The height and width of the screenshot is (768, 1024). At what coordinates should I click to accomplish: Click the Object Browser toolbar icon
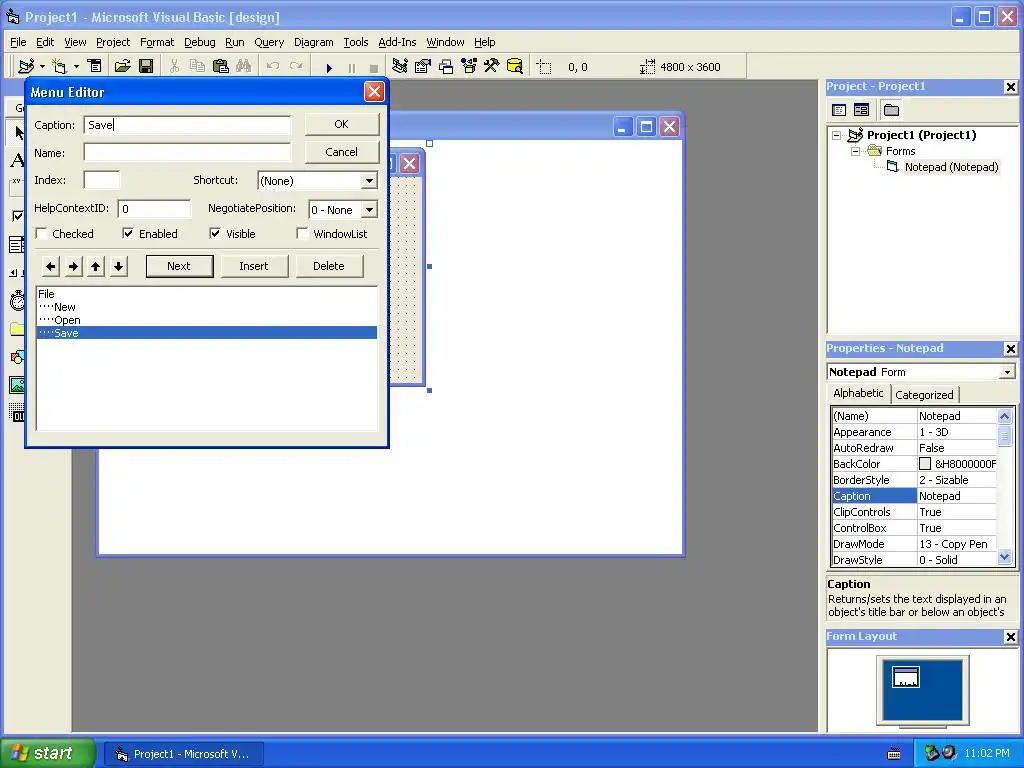point(469,66)
